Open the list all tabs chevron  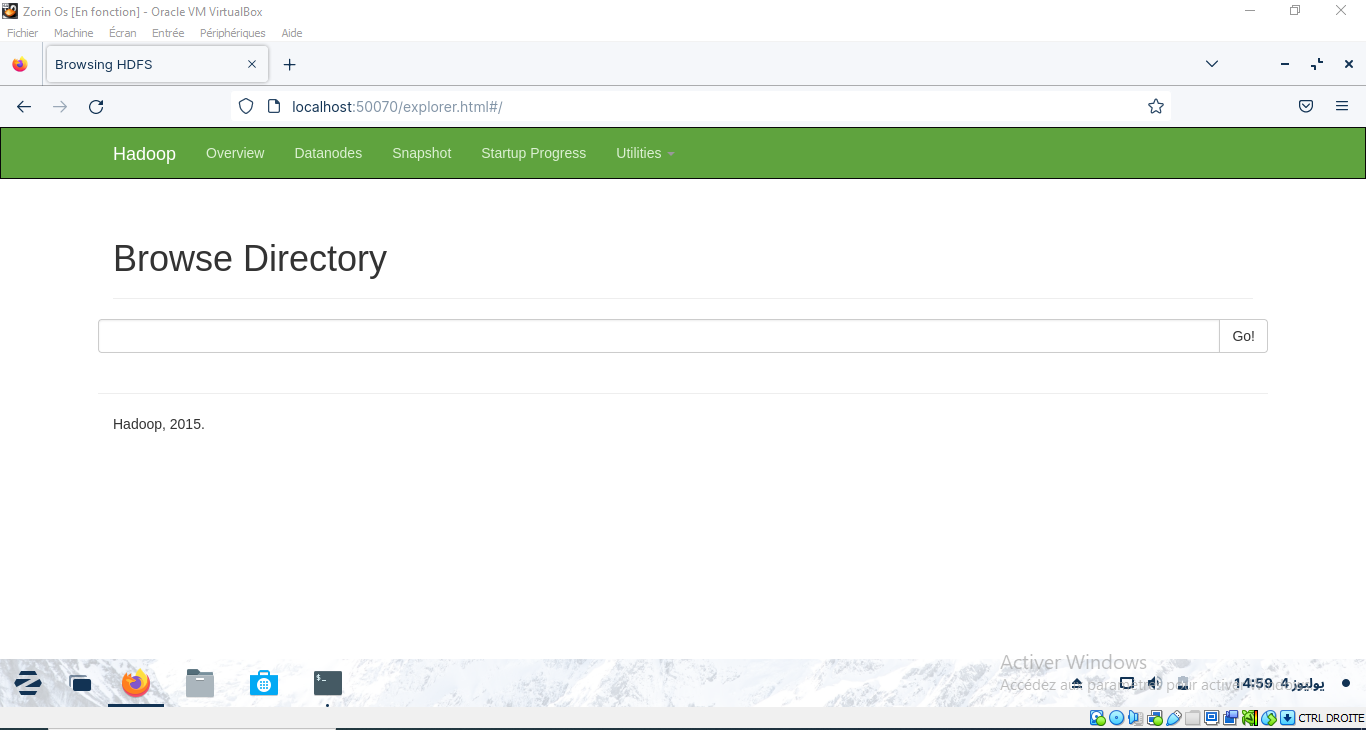pyautogui.click(x=1211, y=64)
